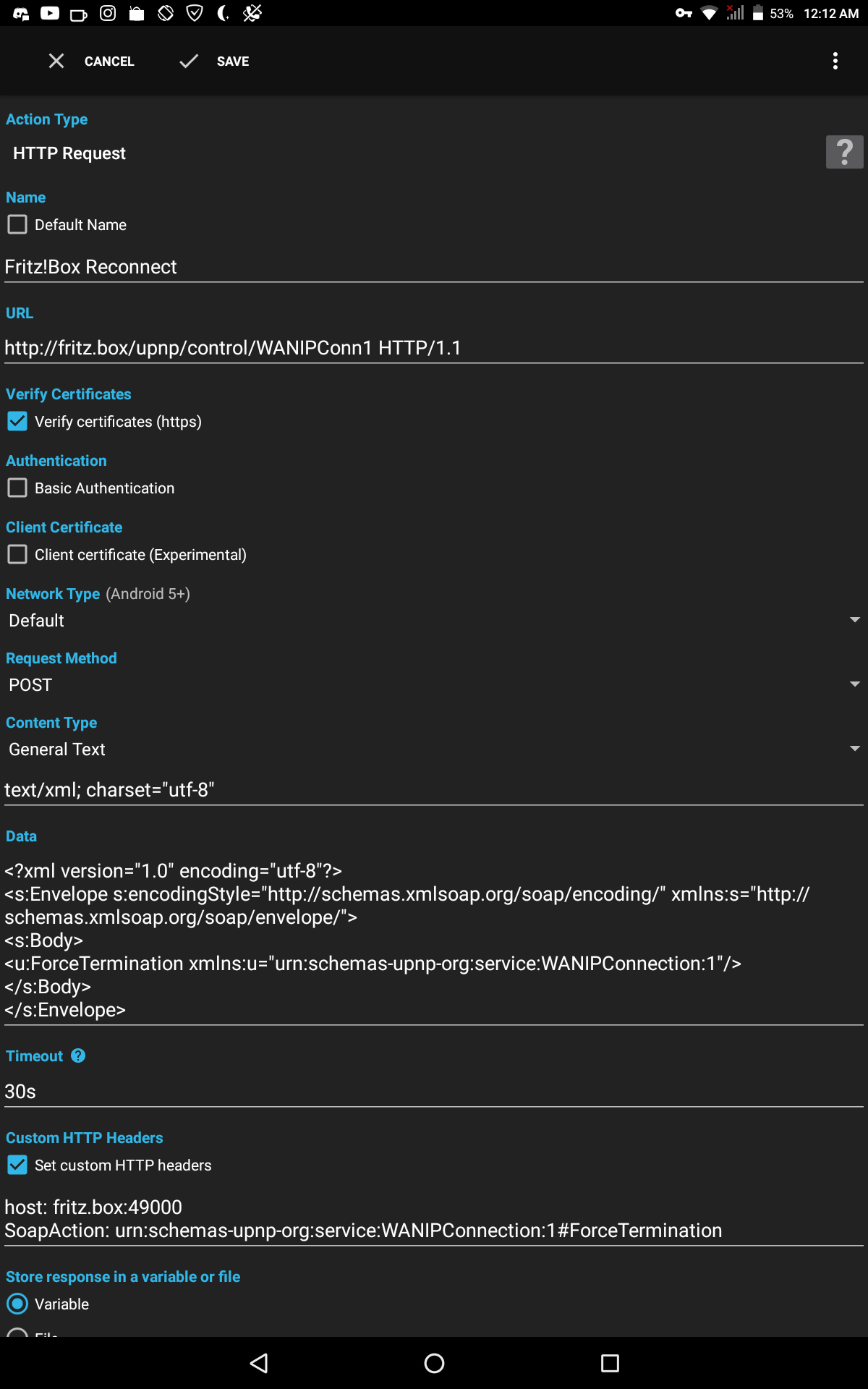Open the HTTP Request help icon
Viewport: 868px width, 1389px height.
pos(844,153)
